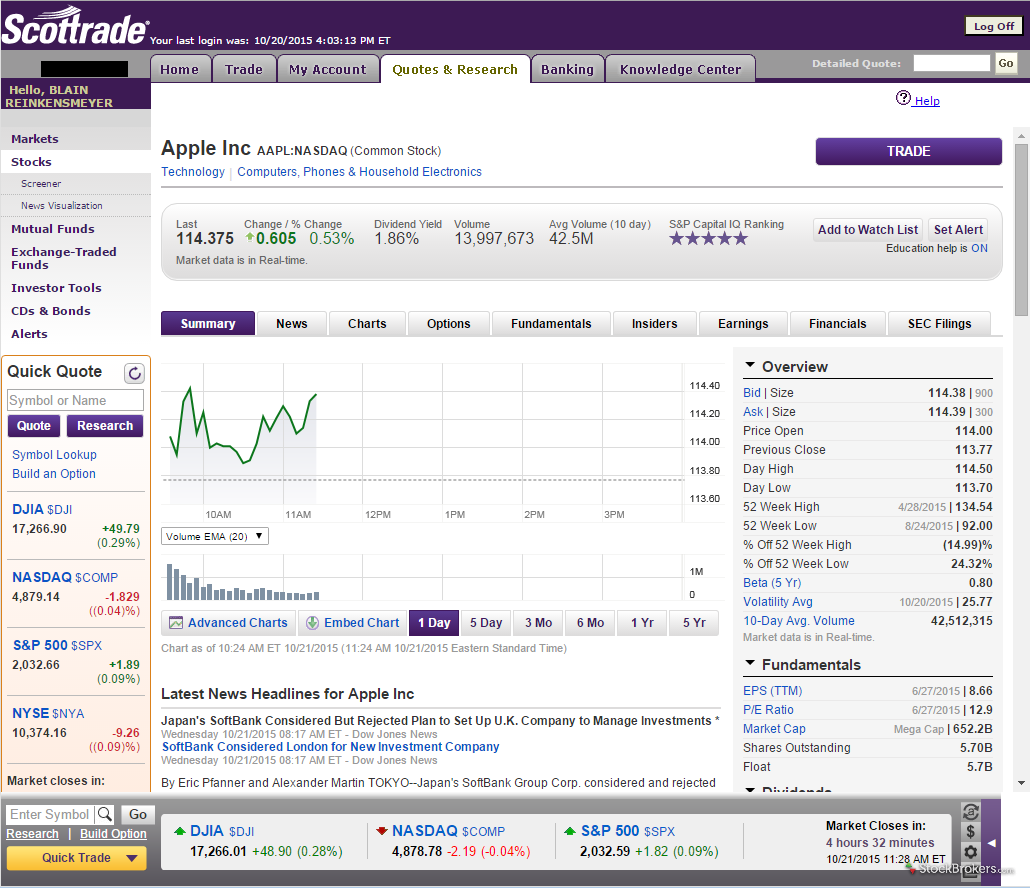Image resolution: width=1030 pixels, height=888 pixels.
Task: Click the Research button in Quick Quote
Action: click(x=104, y=426)
